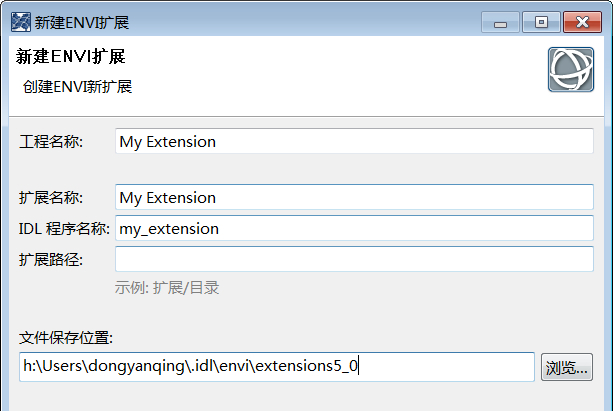This screenshot has width=613, height=411.
Task: Click the 工程名称 label
Action: pos(51,142)
